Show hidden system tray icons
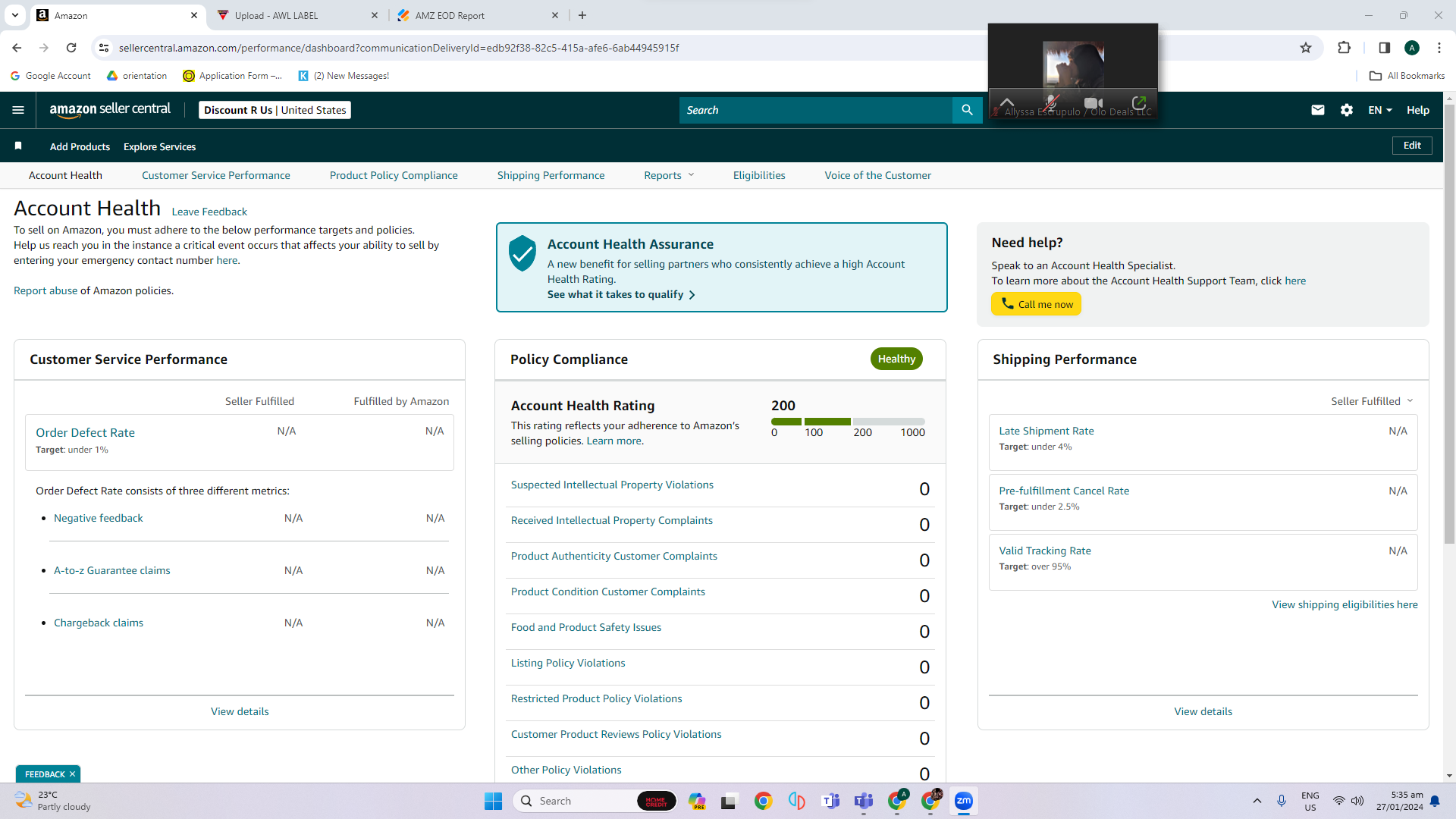Screen dimensions: 1456x819 [1257, 801]
